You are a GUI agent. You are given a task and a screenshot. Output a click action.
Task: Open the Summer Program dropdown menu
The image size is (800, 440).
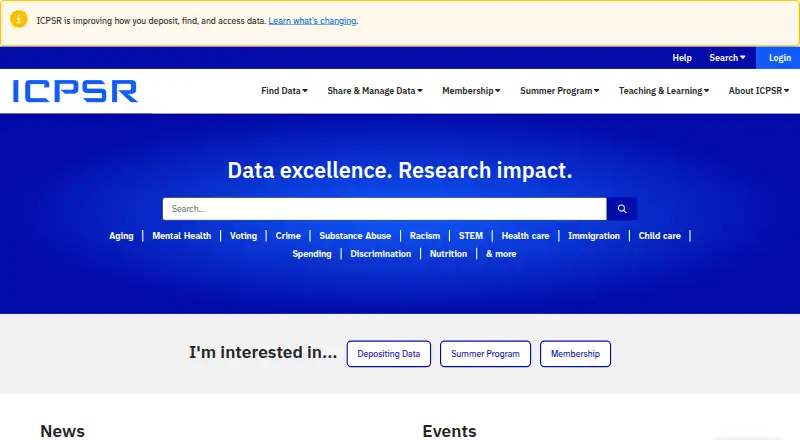pyautogui.click(x=559, y=91)
